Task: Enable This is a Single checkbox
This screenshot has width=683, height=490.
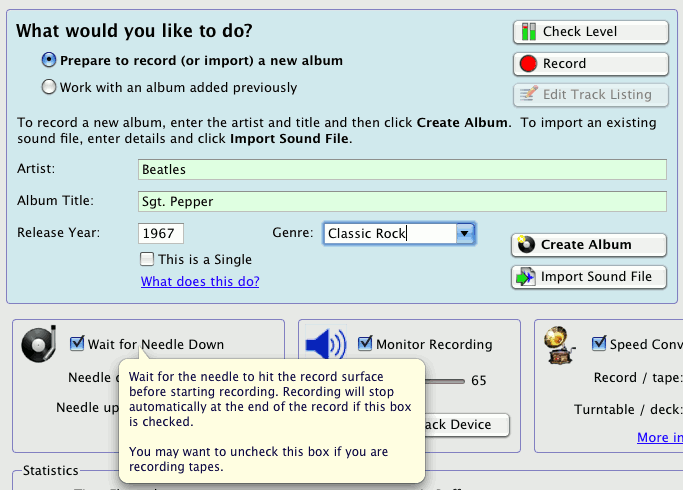Action: [148, 259]
